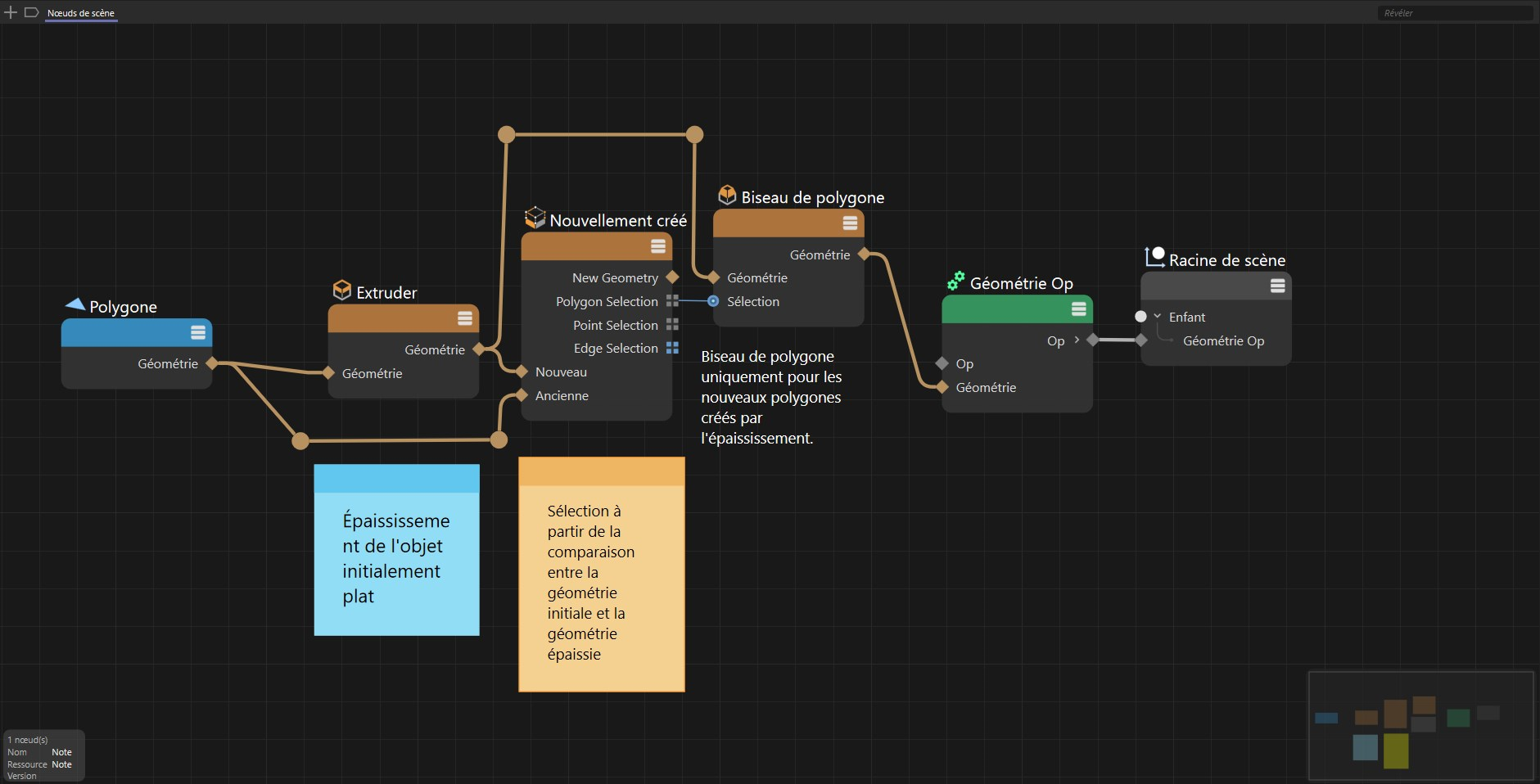Viewport: 1540px width, 784px height.
Task: Click the minimap overview thumbnail
Action: tap(1420, 726)
